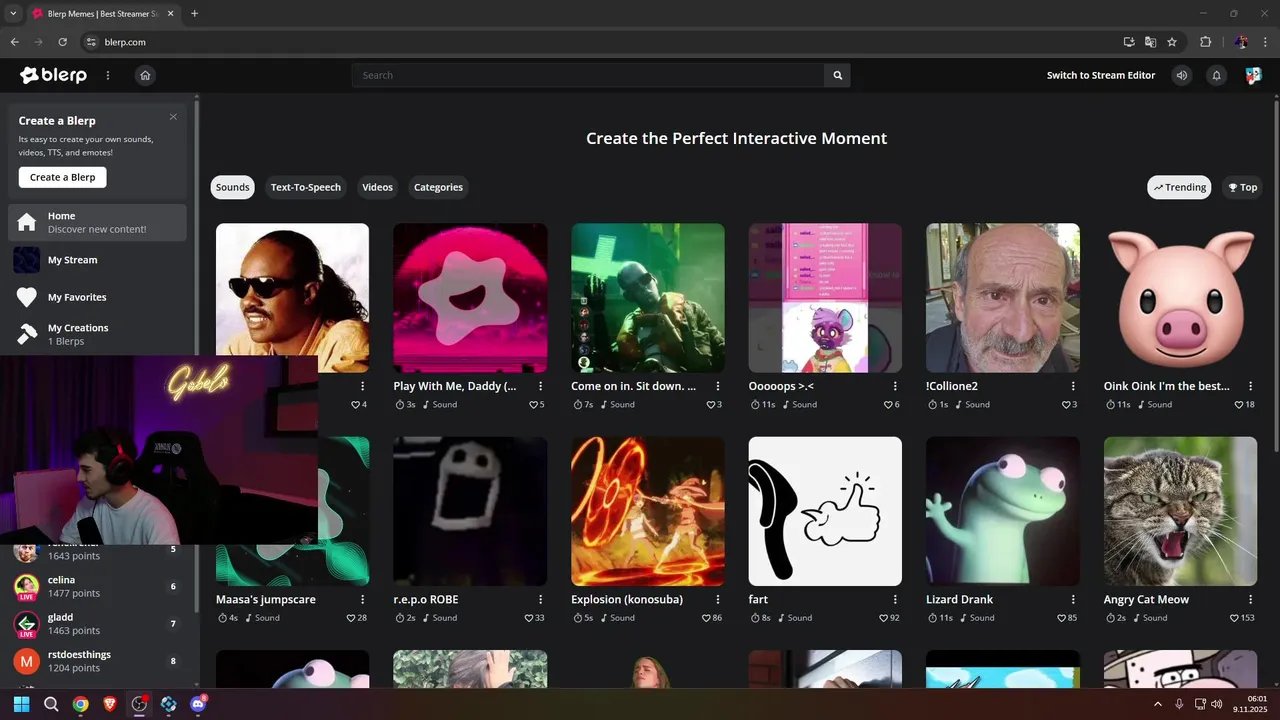This screenshot has height=720, width=1280.
Task: Open the Play With Me, Daddy thumbnail
Action: point(470,298)
